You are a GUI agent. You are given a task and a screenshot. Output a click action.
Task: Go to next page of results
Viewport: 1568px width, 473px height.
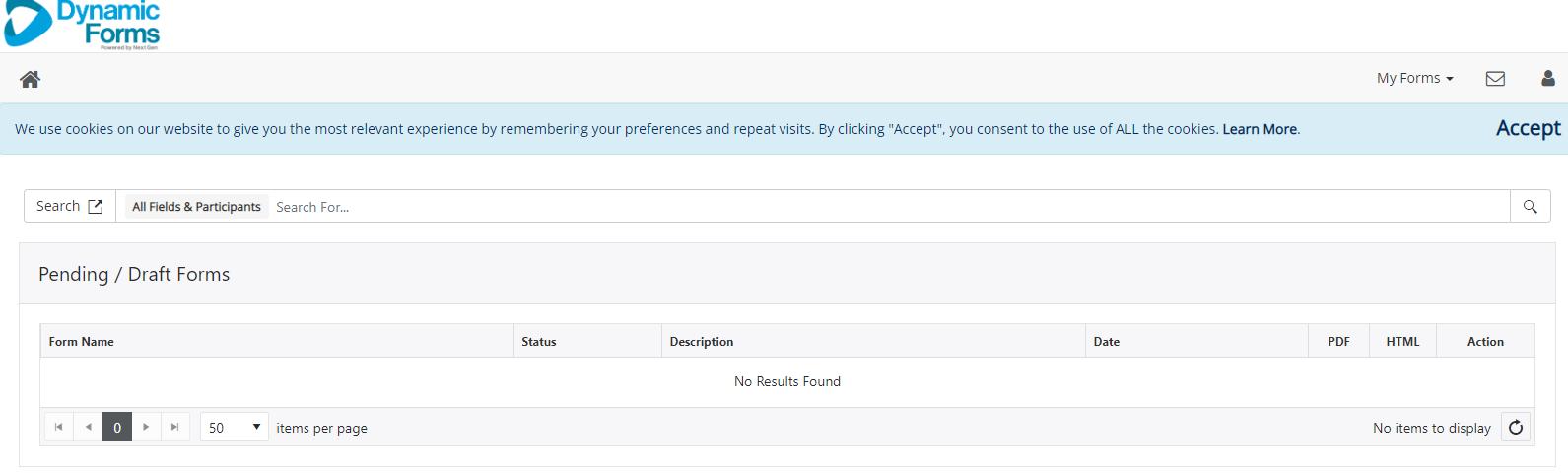(x=146, y=428)
